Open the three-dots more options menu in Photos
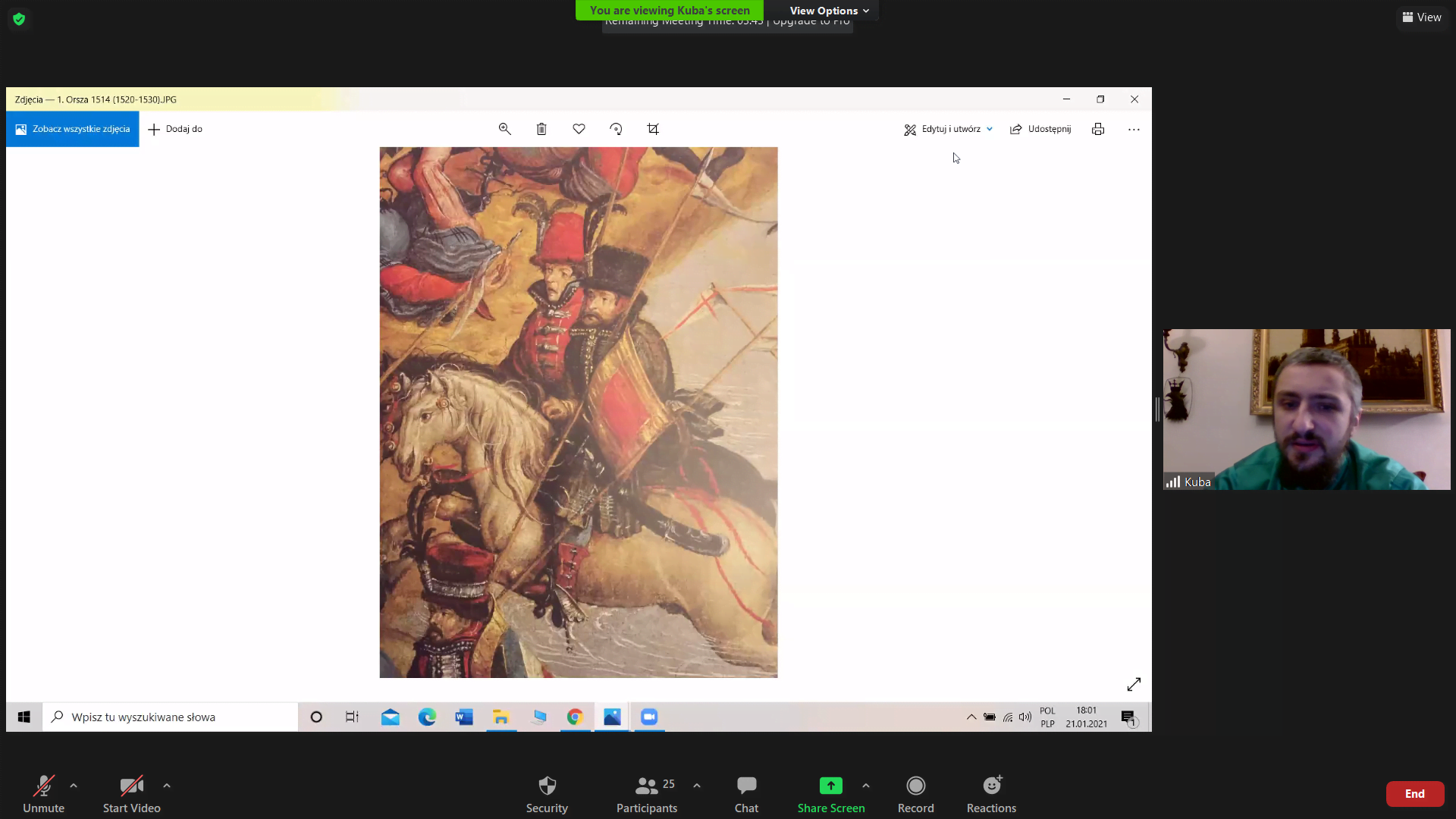 coord(1134,130)
